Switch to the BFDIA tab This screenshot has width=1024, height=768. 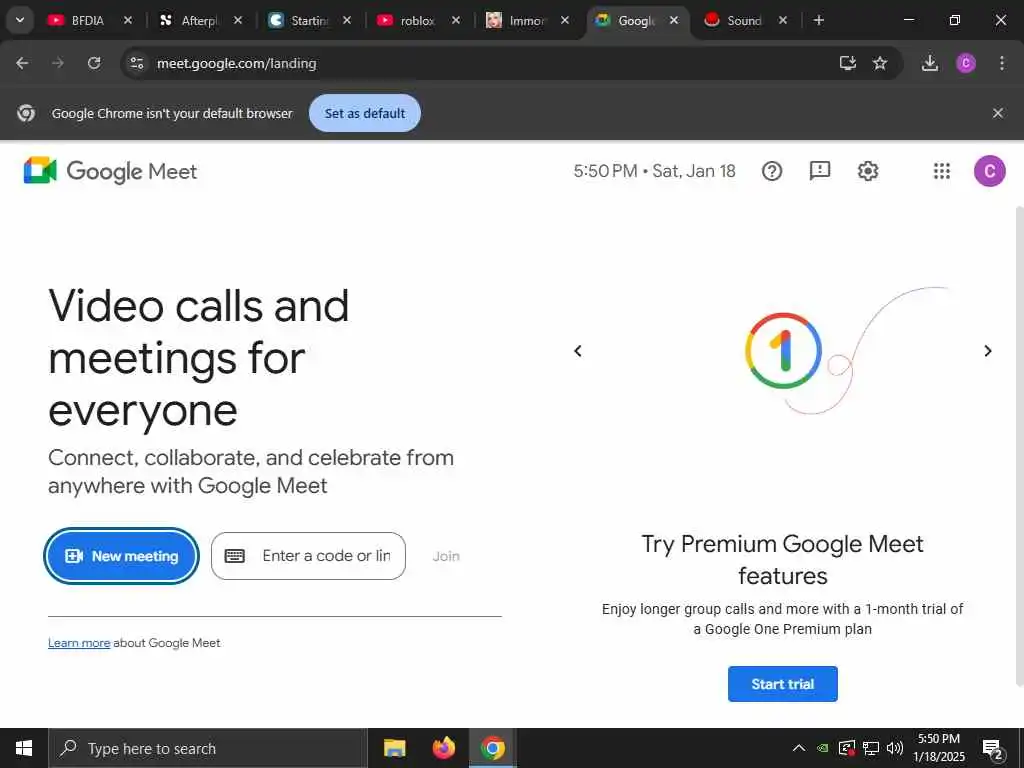click(x=88, y=20)
